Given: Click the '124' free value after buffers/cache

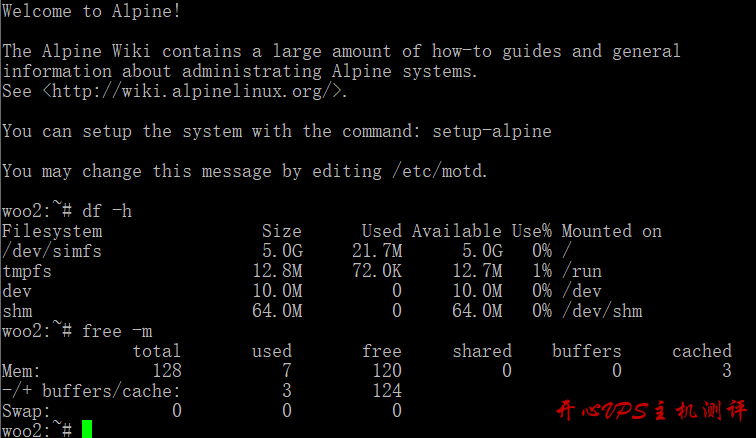Looking at the screenshot, I should [x=387, y=391].
